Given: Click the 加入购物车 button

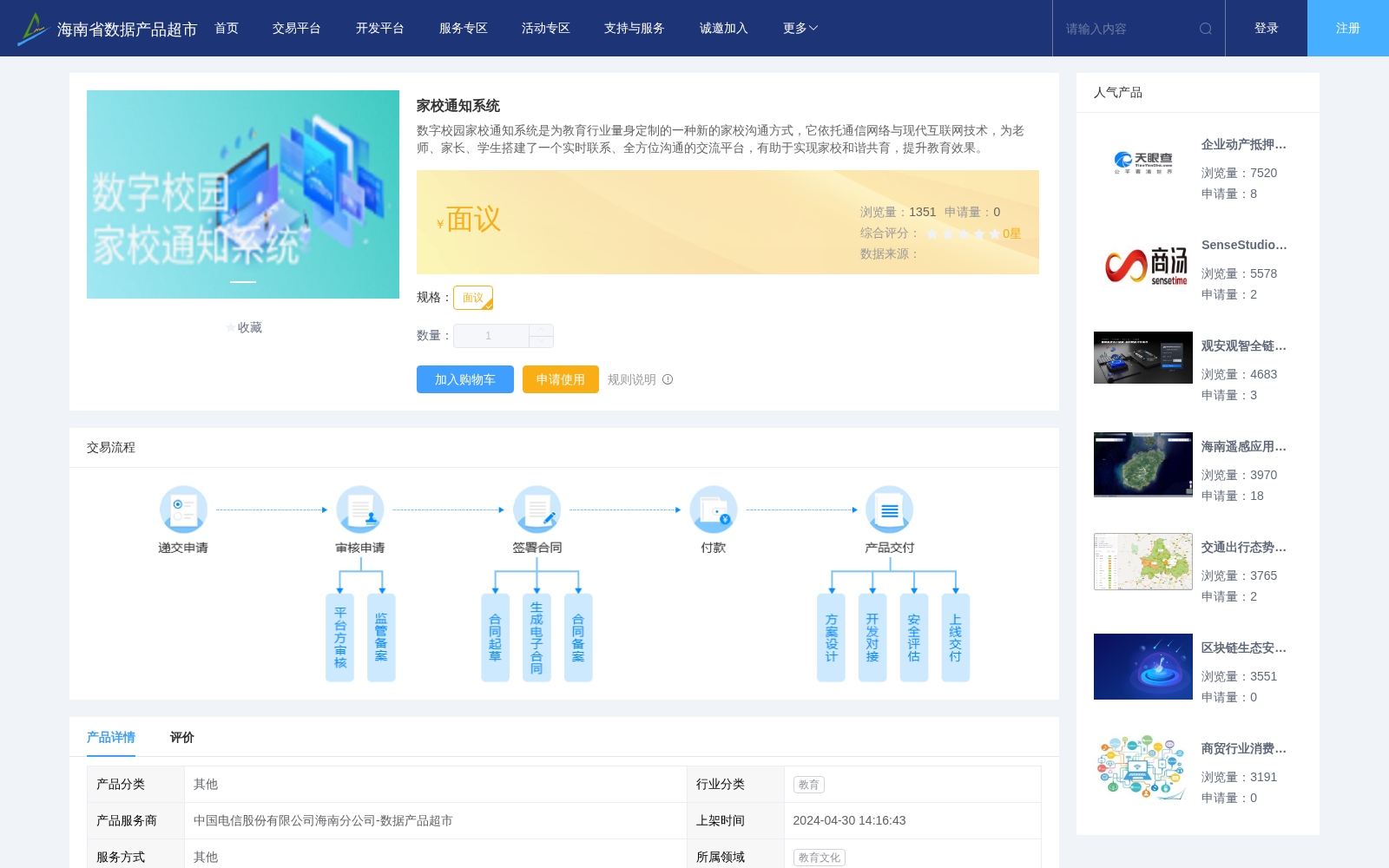Looking at the screenshot, I should coord(465,379).
